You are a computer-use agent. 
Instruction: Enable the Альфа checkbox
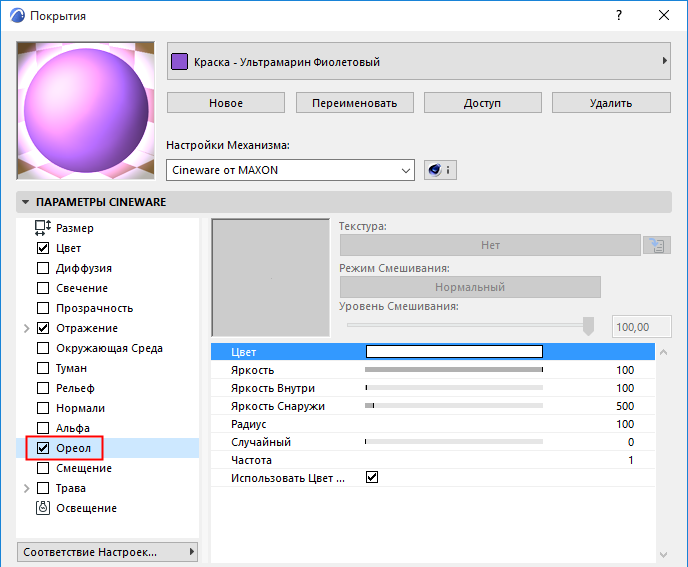(x=43, y=428)
